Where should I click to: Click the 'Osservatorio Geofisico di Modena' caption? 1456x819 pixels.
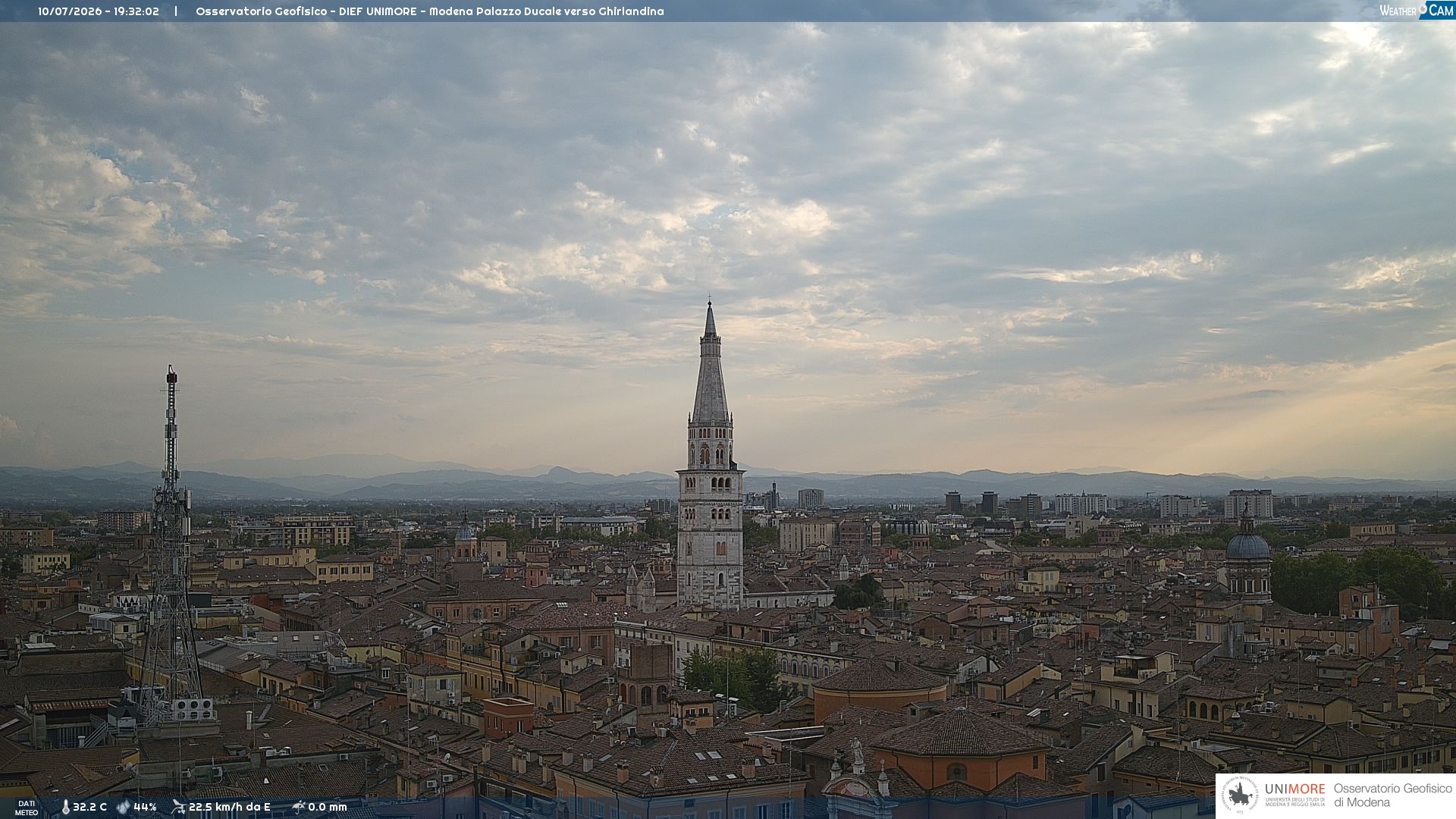tap(1392, 795)
